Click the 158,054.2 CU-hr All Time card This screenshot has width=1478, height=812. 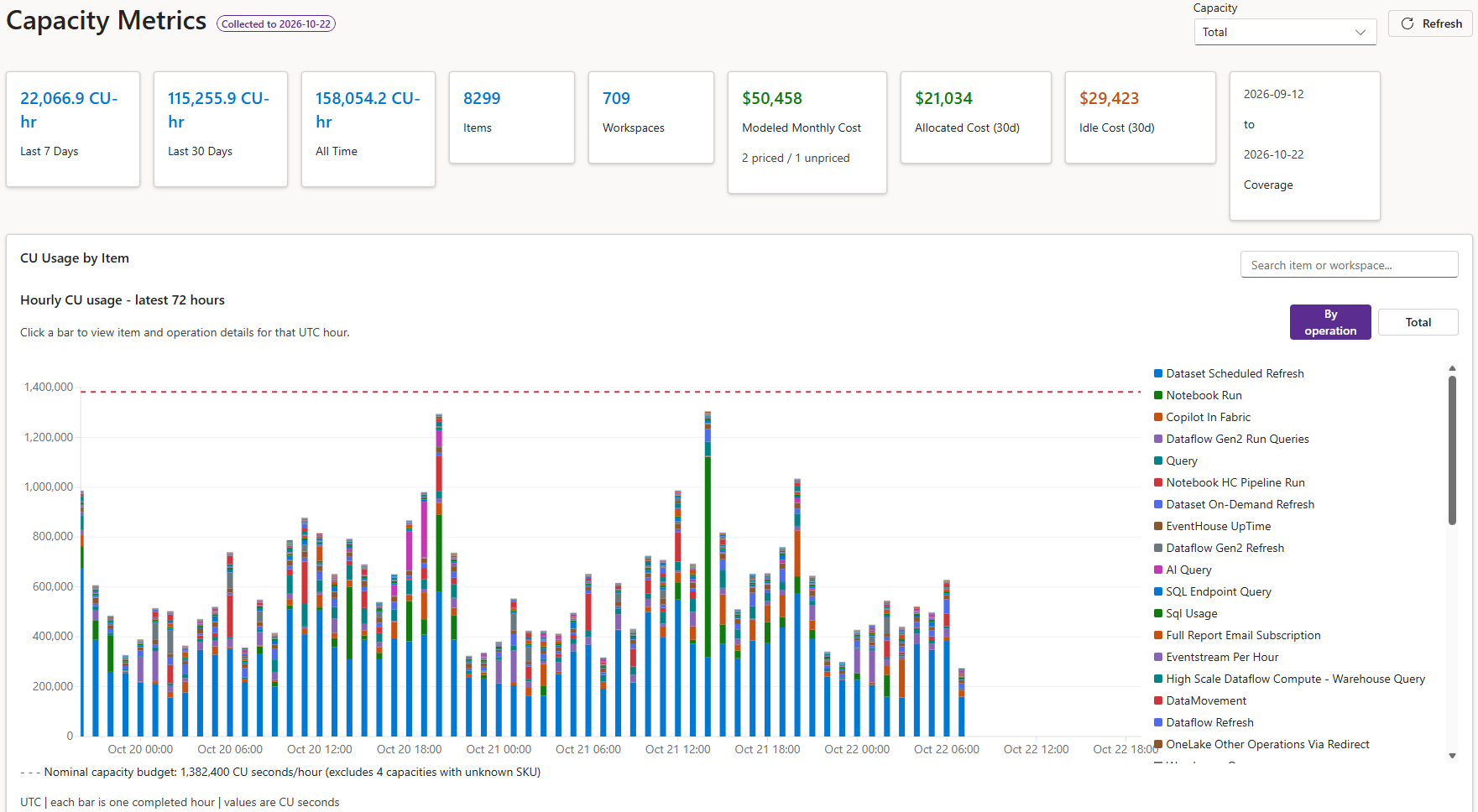click(x=368, y=129)
